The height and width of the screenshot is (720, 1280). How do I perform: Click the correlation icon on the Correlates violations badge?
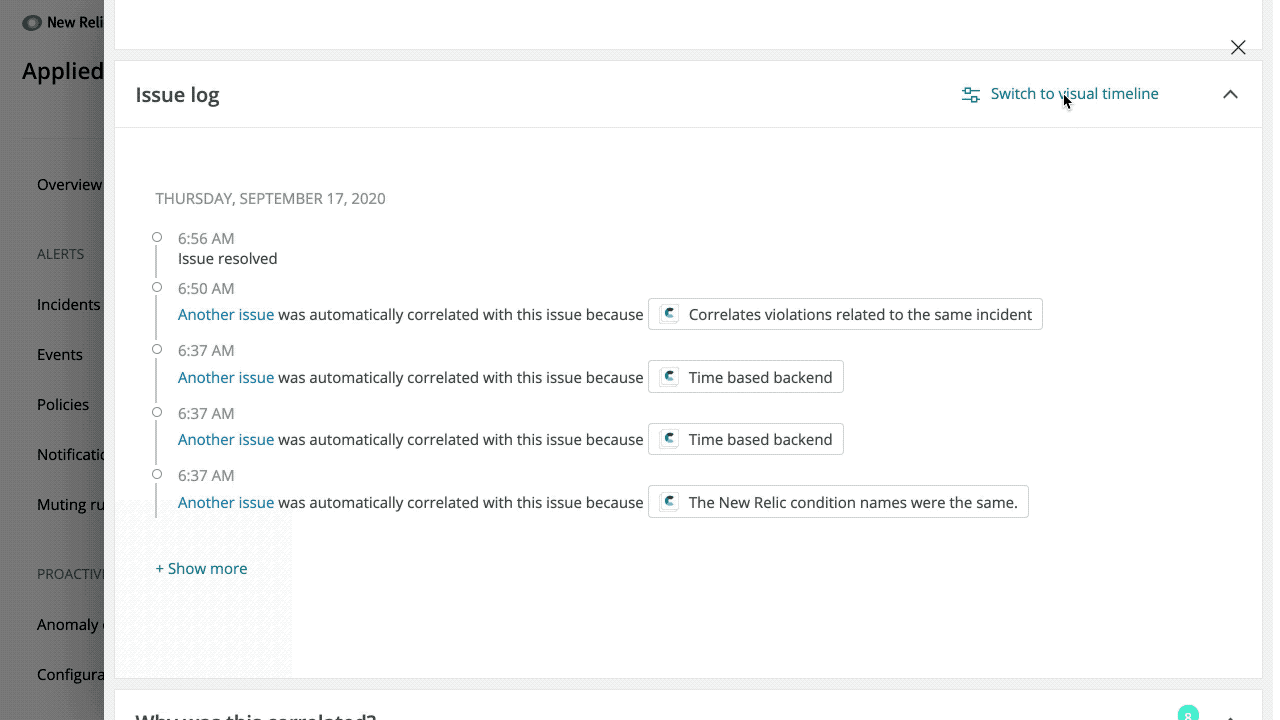(668, 313)
